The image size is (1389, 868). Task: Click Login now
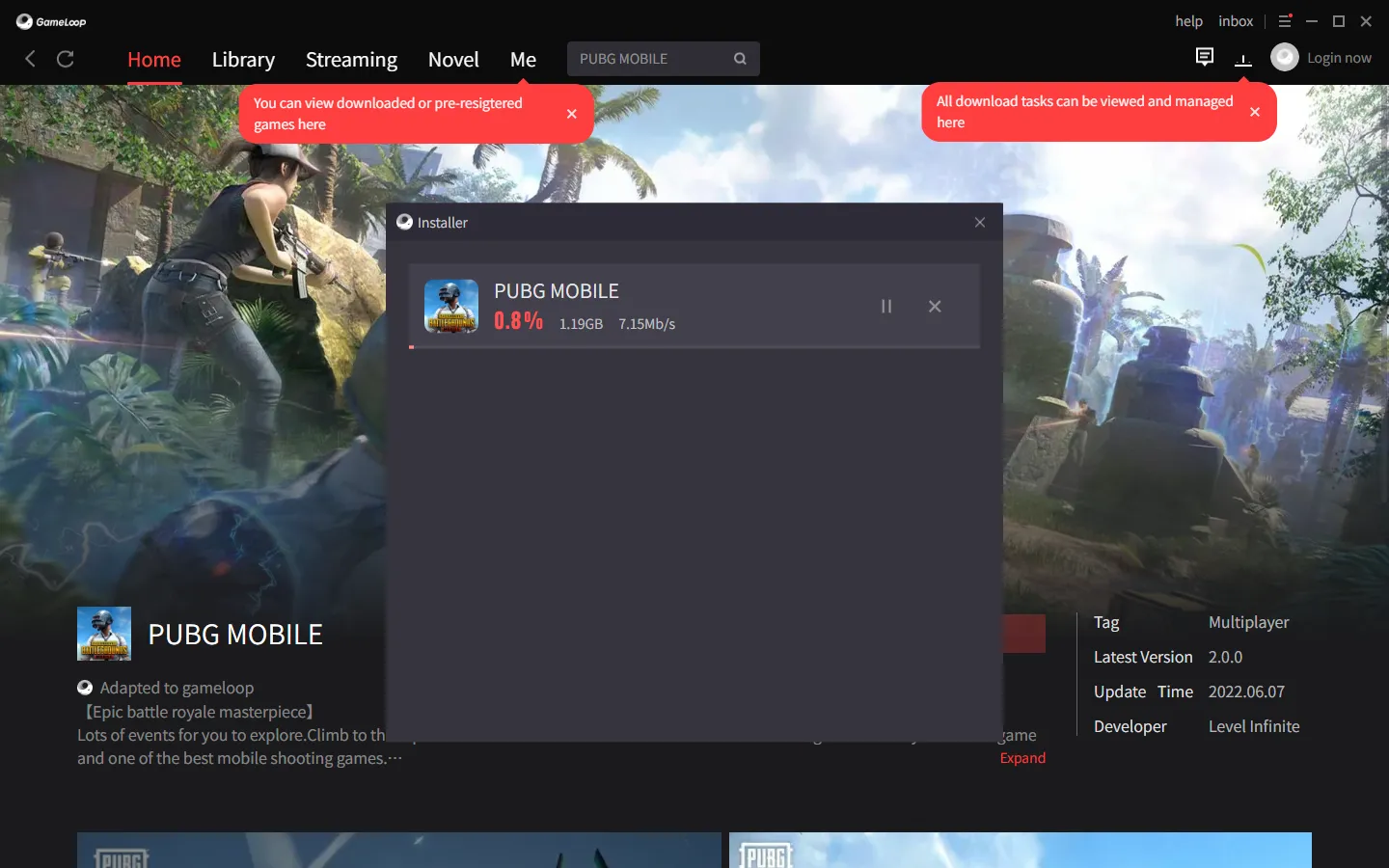(x=1339, y=58)
